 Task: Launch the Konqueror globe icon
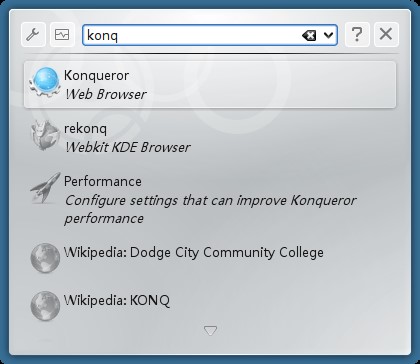click(x=45, y=82)
